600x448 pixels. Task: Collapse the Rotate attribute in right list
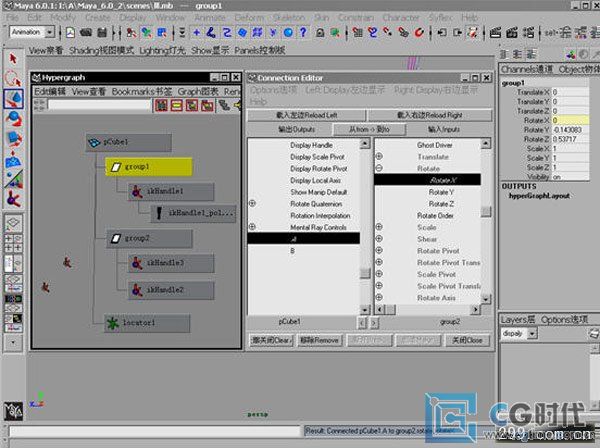click(x=379, y=168)
